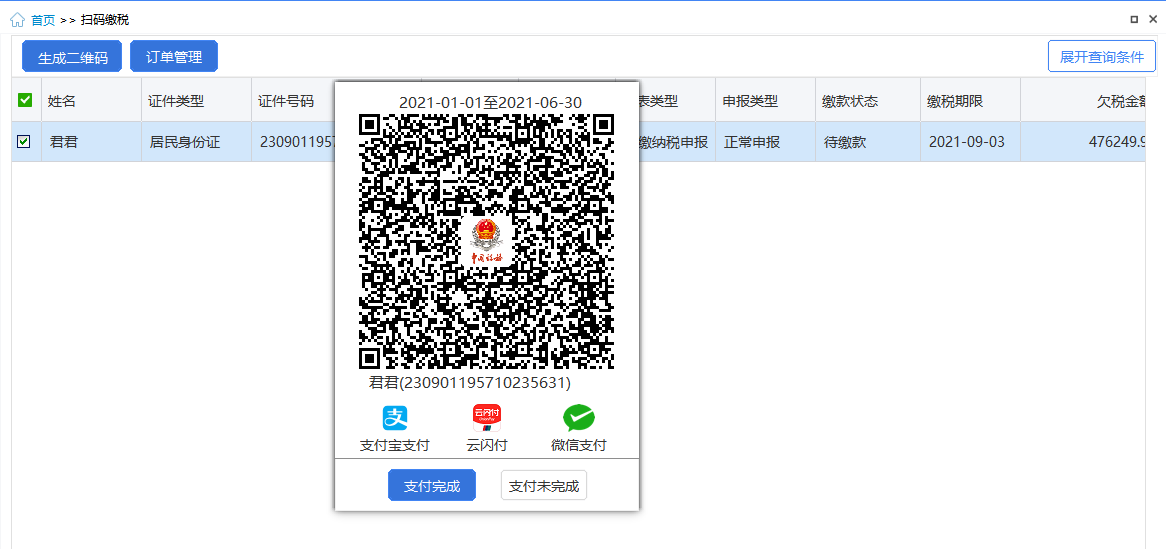The image size is (1166, 549).
Task: Confirm with the 支付完成 button
Action: tap(432, 486)
